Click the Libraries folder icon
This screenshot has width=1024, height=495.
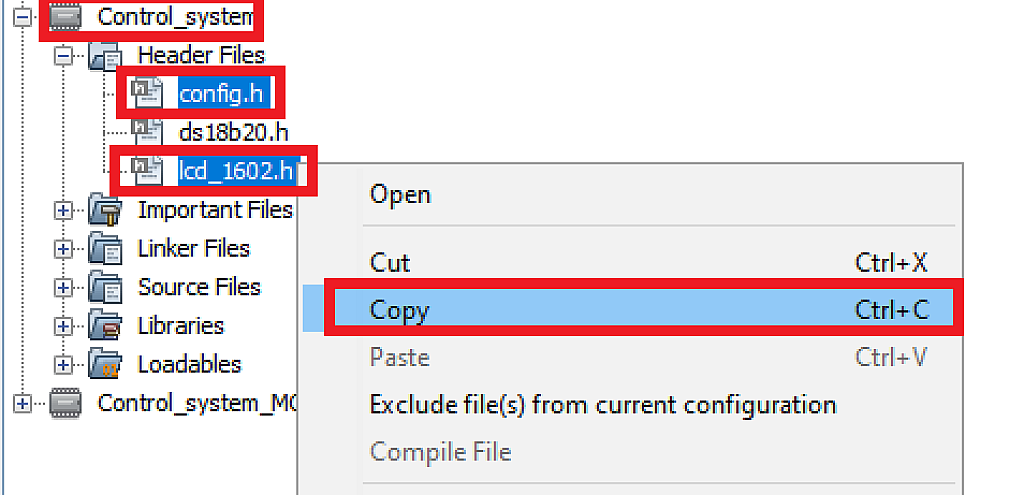click(105, 326)
